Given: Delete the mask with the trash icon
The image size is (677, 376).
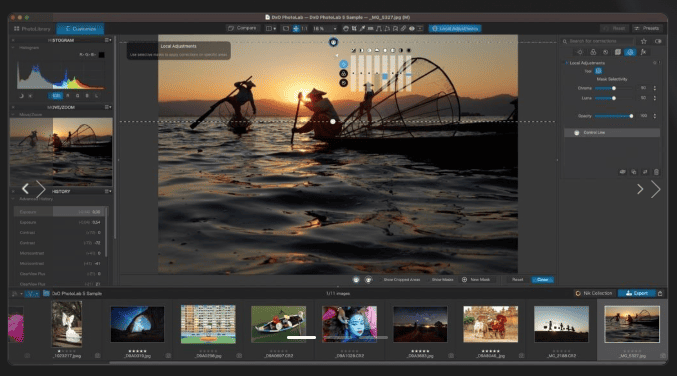Looking at the screenshot, I should point(656,172).
